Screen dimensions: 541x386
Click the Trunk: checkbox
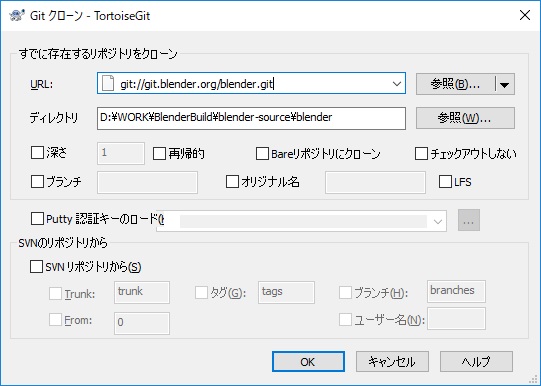[56, 294]
